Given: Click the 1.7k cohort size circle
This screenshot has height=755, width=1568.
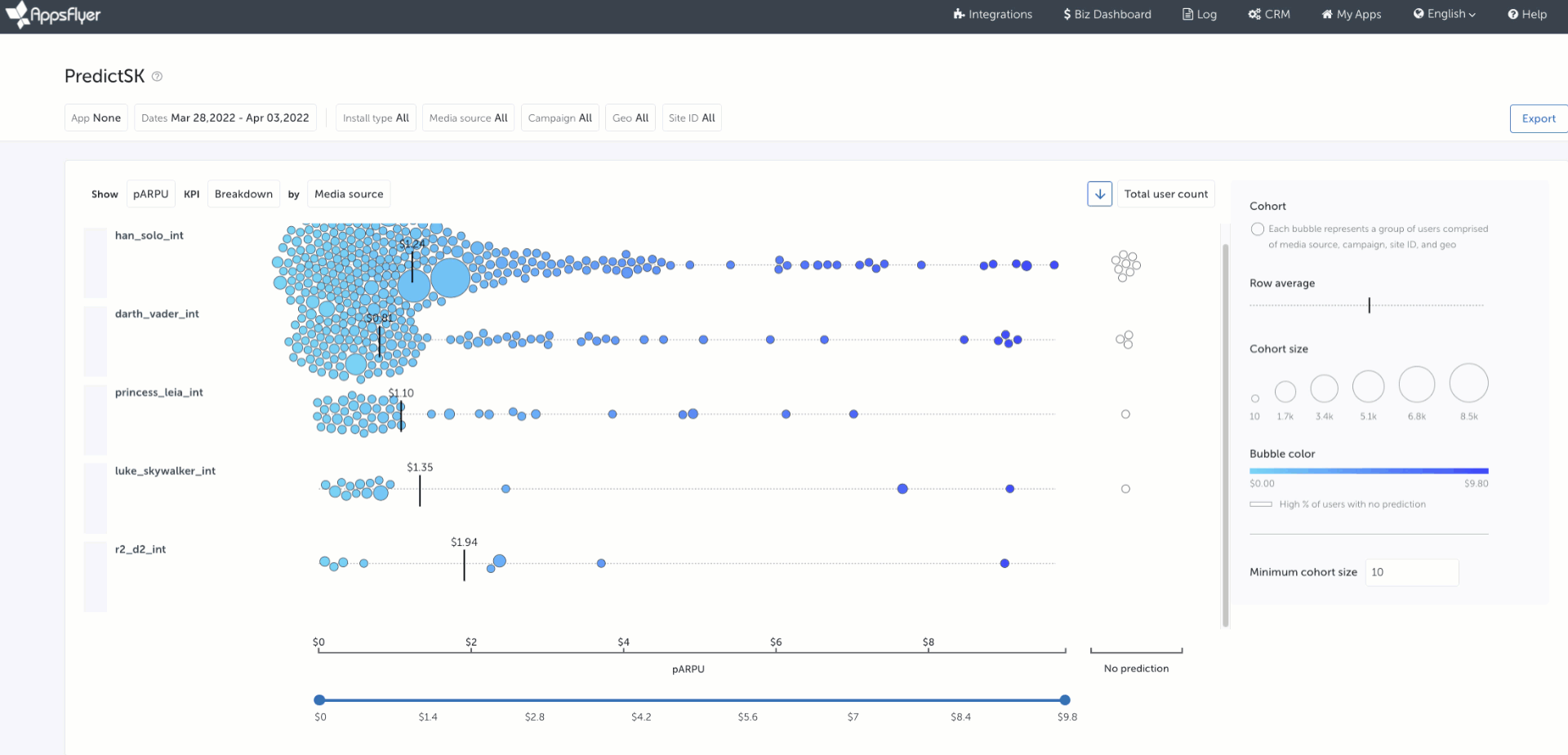Looking at the screenshot, I should 1285,392.
